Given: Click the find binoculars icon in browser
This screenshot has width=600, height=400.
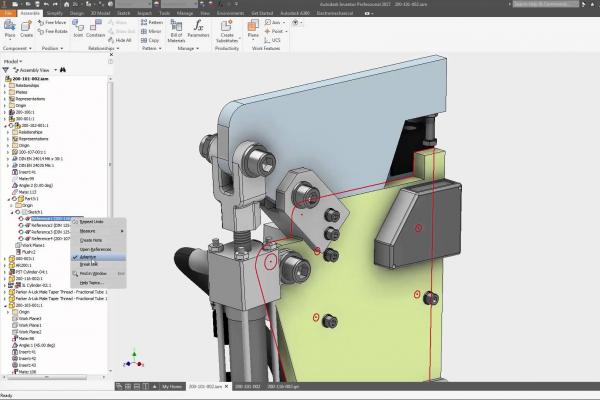Looking at the screenshot, I should (x=63, y=70).
